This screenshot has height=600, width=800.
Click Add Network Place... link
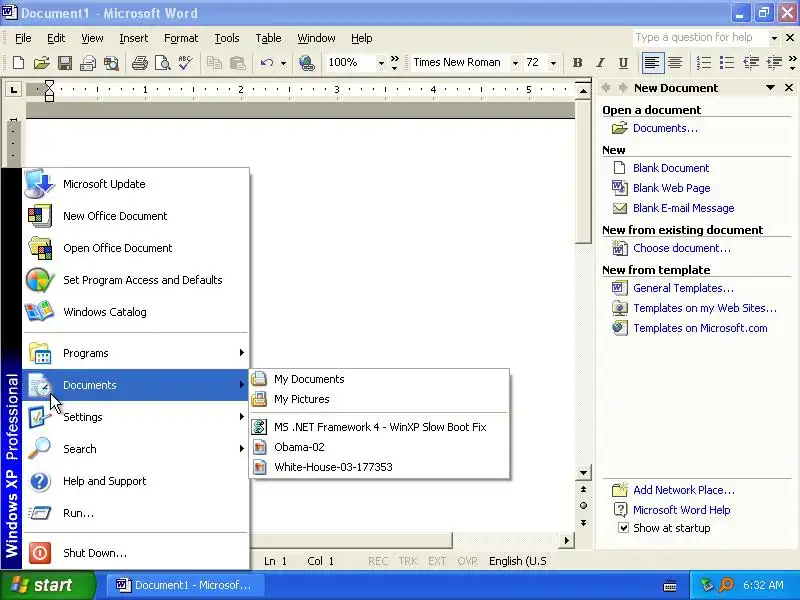click(684, 490)
